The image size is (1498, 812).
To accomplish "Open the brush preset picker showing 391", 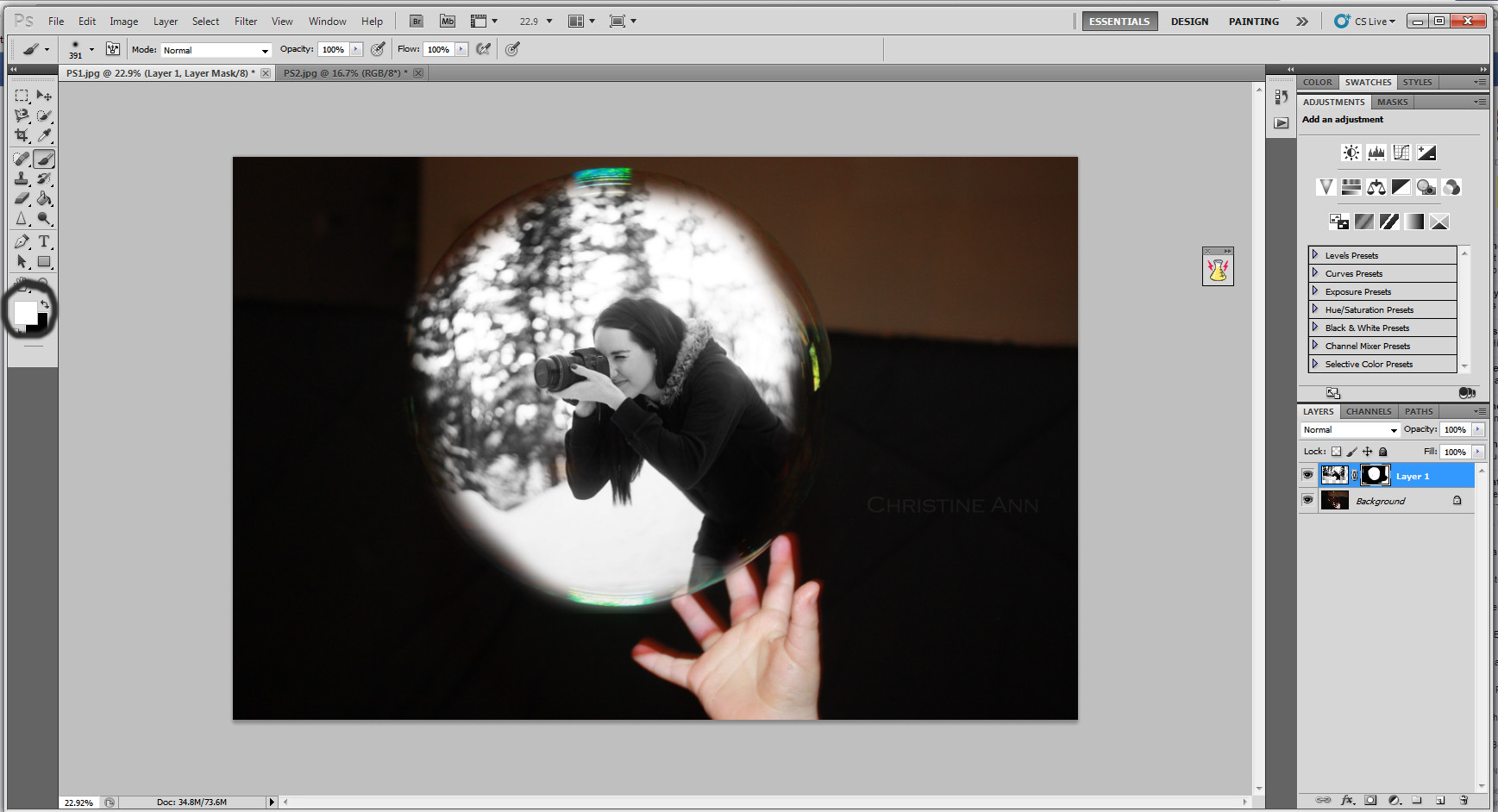I will tap(81, 49).
